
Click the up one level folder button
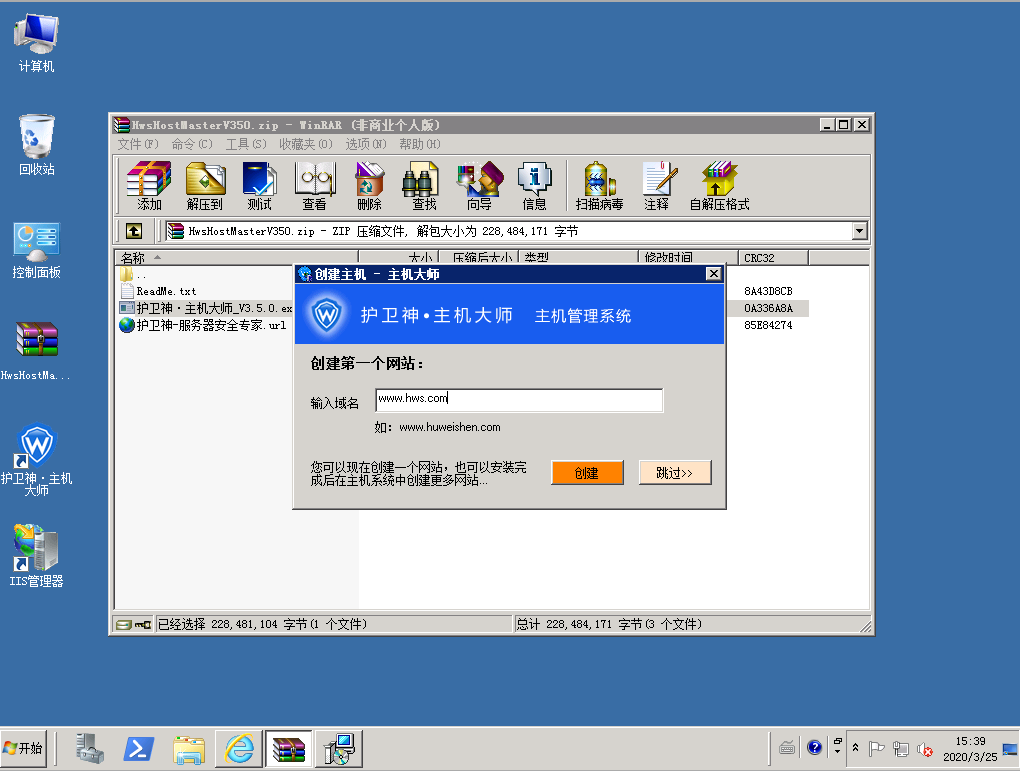[133, 231]
